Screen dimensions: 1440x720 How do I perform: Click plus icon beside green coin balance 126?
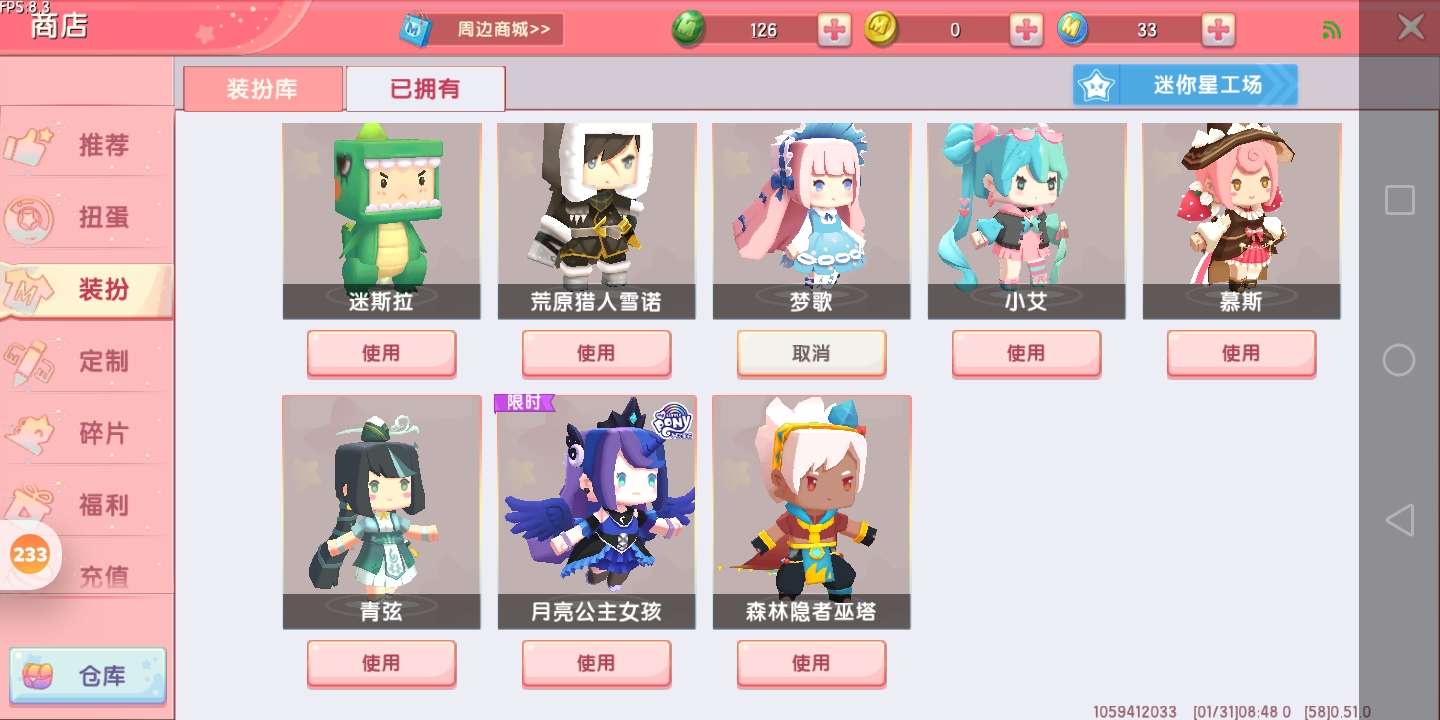(834, 30)
